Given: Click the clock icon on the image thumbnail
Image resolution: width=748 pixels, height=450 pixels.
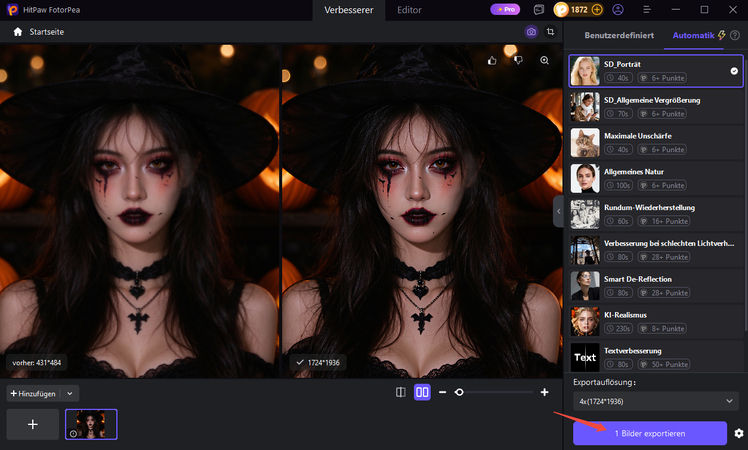Looking at the screenshot, I should point(73,434).
